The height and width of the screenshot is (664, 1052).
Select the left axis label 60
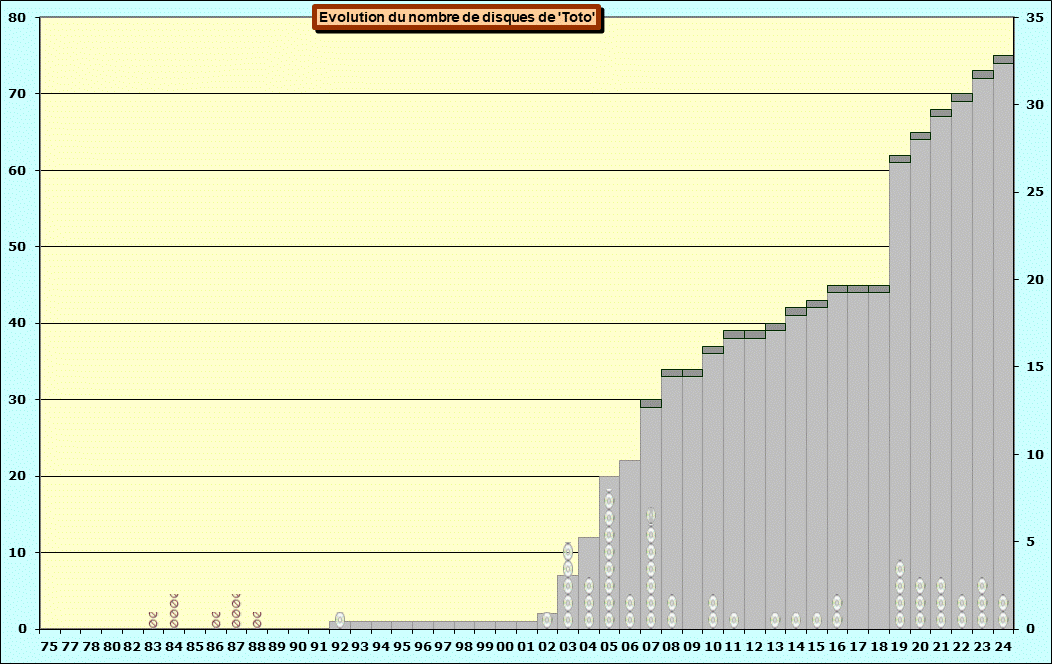17,170
